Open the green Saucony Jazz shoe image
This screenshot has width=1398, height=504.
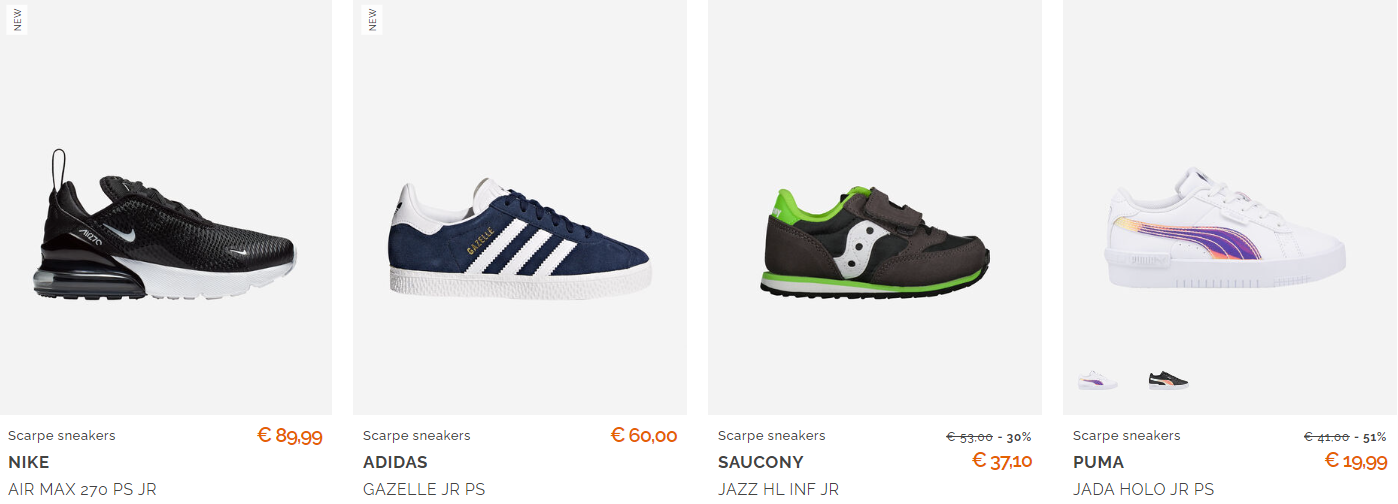pos(874,241)
